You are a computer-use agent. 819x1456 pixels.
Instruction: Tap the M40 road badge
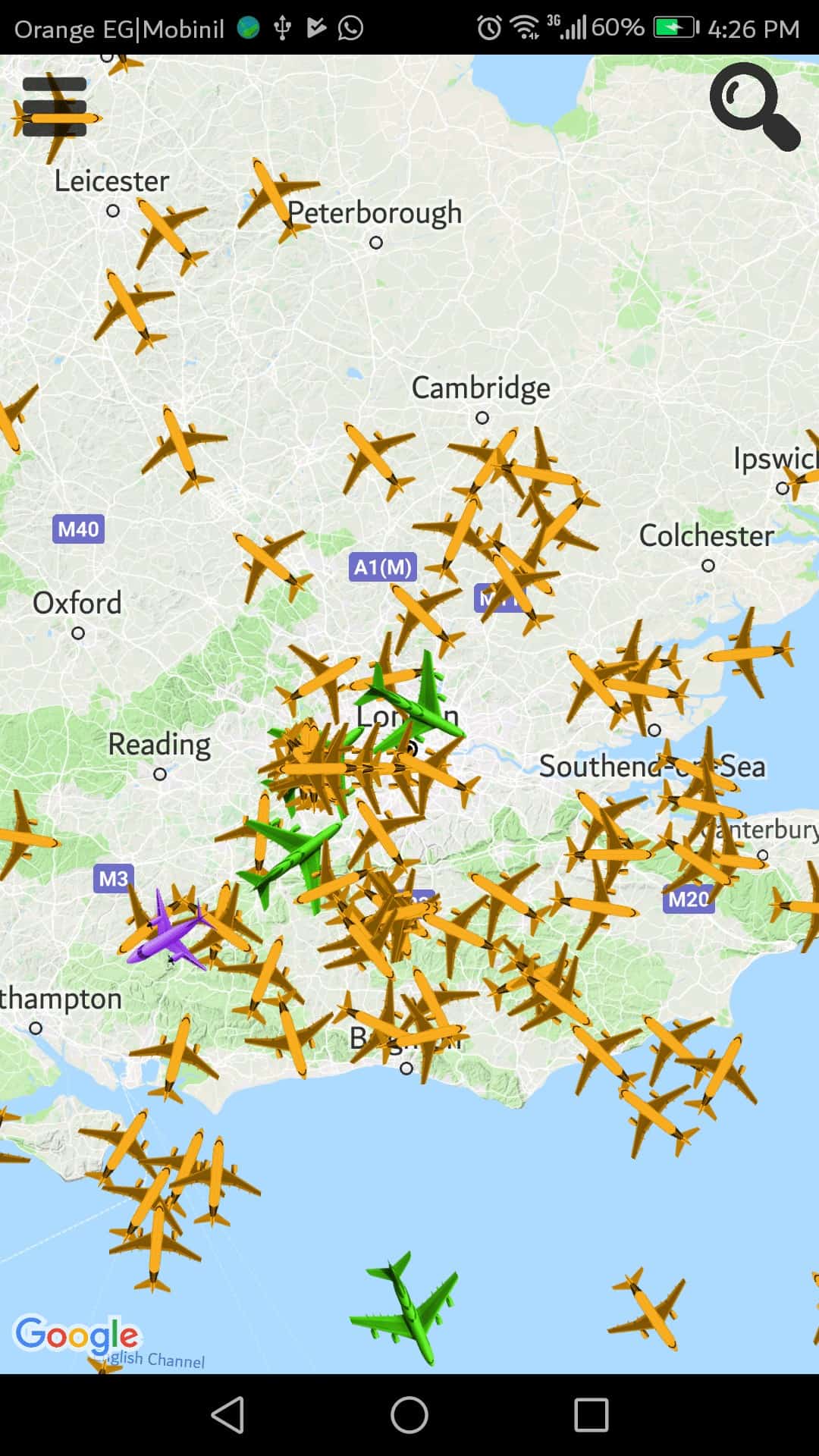tap(78, 529)
